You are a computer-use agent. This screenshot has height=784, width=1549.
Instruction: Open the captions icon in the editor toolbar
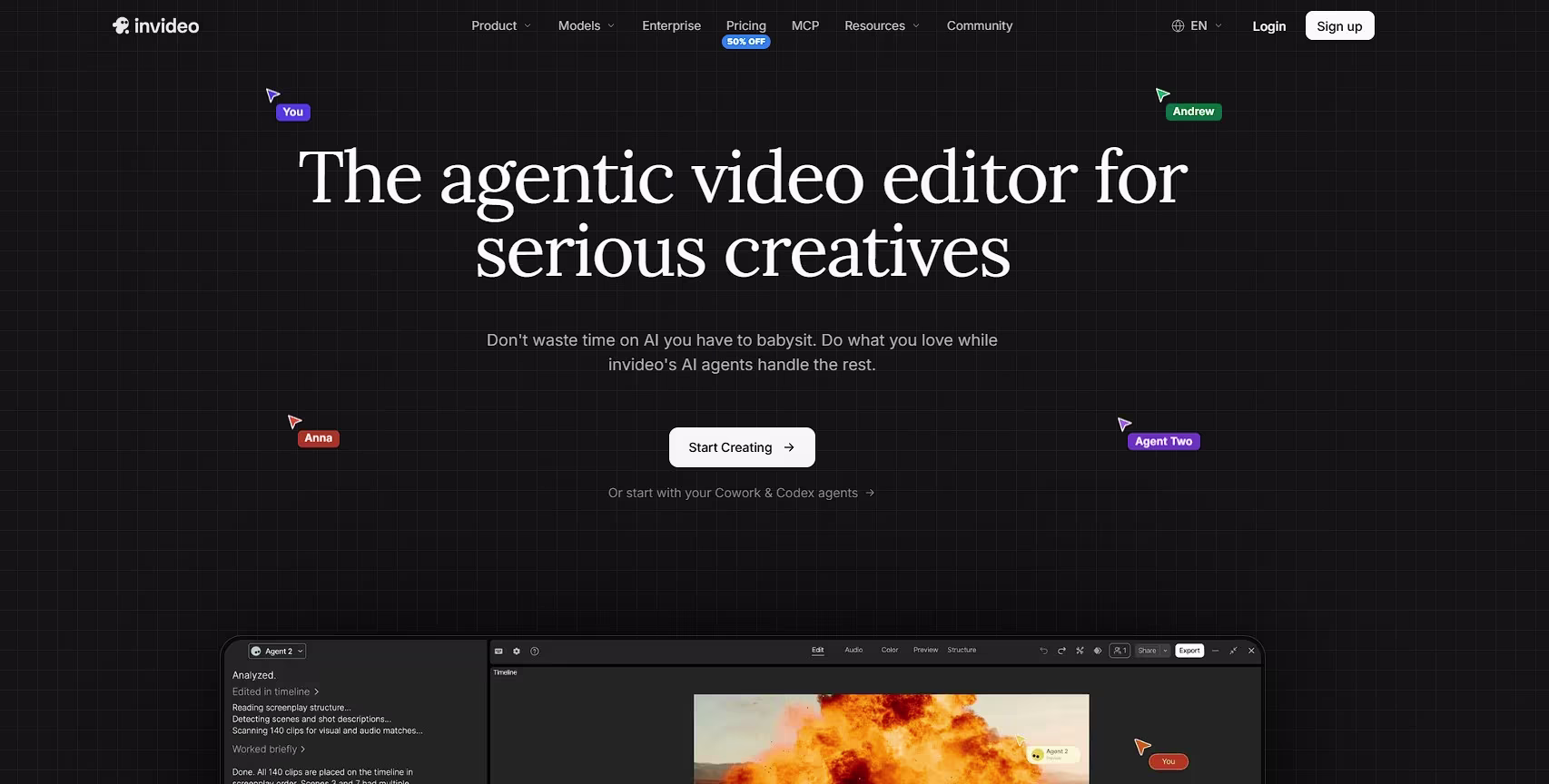click(498, 651)
